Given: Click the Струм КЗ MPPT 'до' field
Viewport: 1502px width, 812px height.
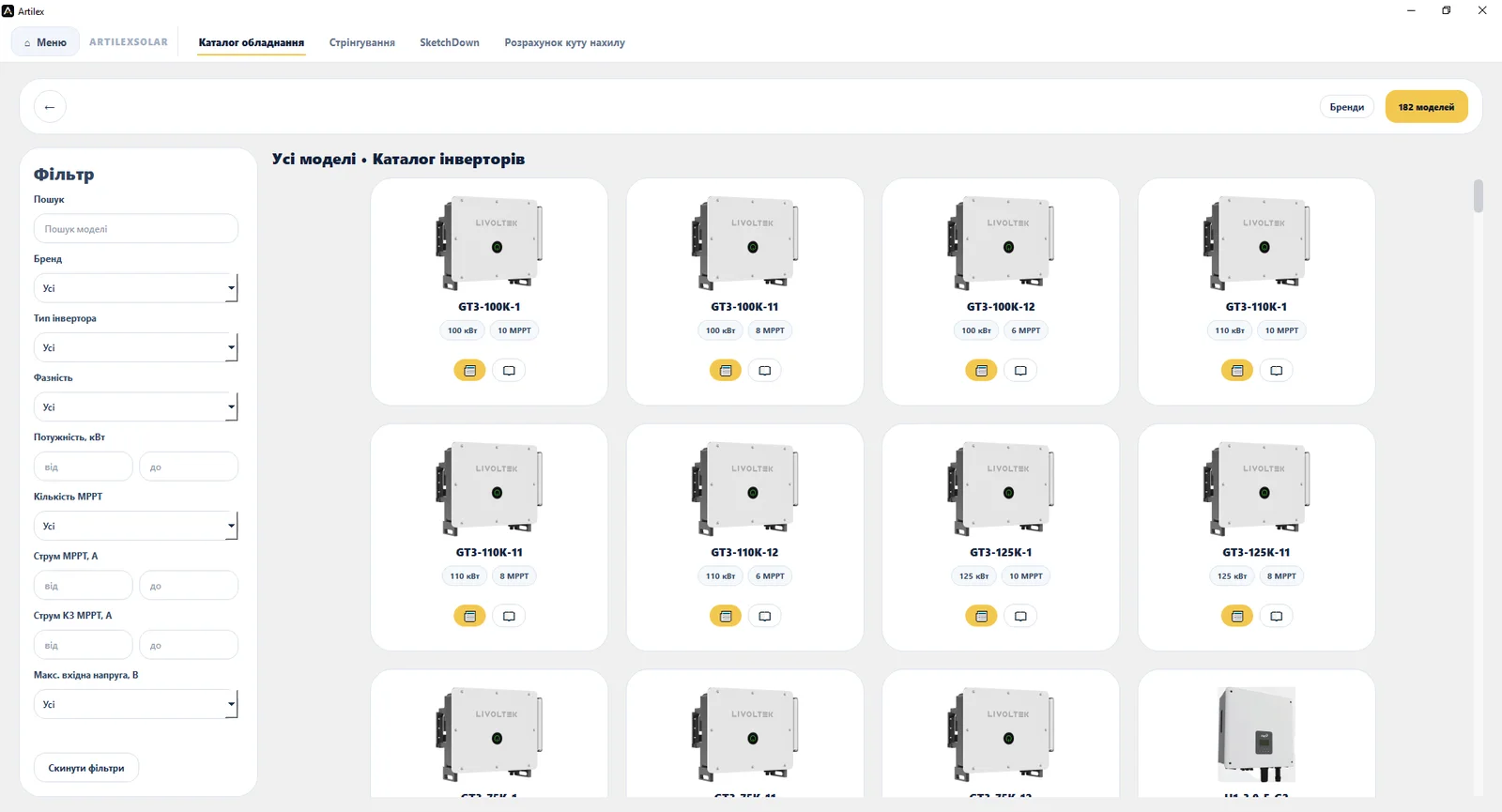Looking at the screenshot, I should click(189, 645).
